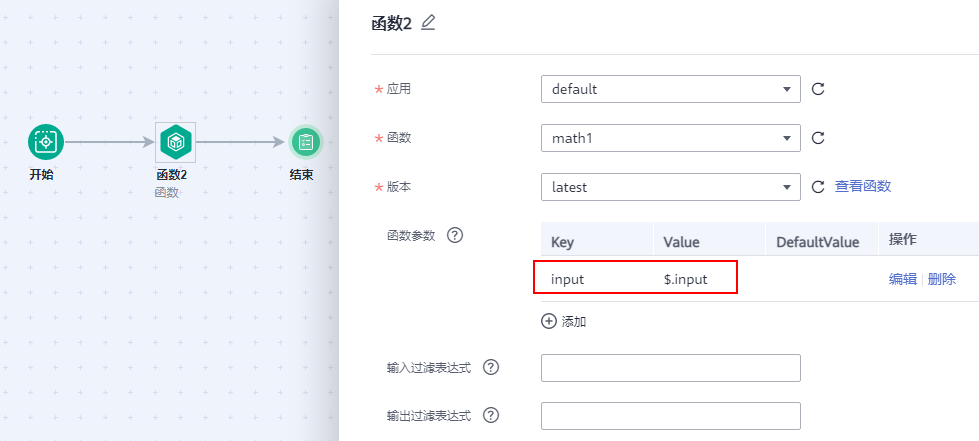Viewport: 979px width, 441px height.
Task: Show help for 输入过滤表达式
Action: (491, 367)
